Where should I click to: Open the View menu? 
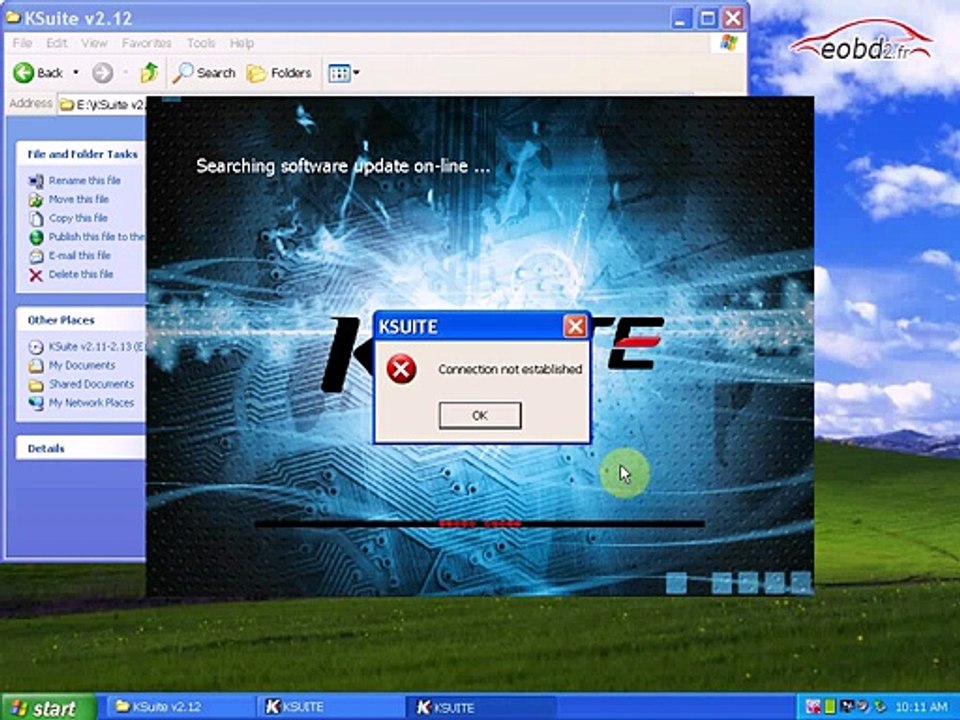(x=94, y=43)
